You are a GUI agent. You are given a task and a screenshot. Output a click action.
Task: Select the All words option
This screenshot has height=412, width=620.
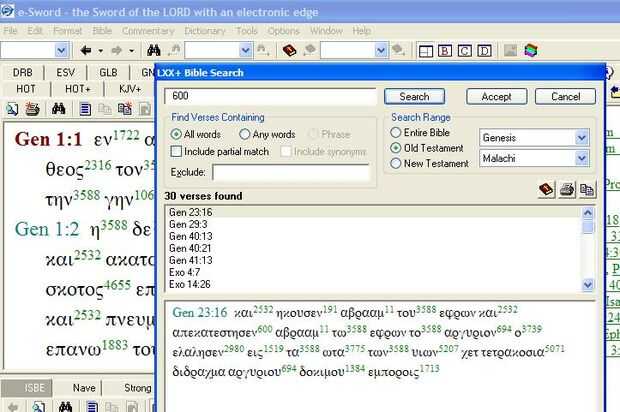[196, 134]
